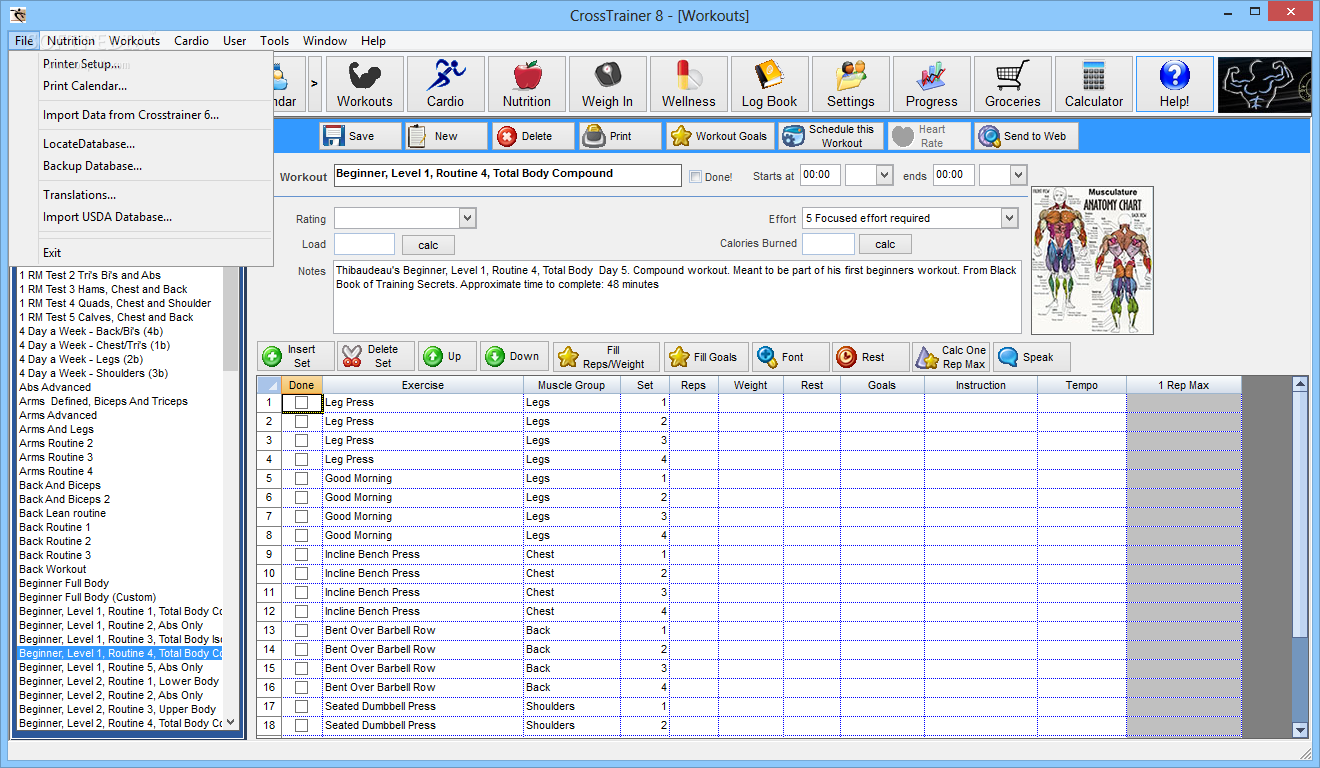Check Done for row 8 Good Morning

301,536
